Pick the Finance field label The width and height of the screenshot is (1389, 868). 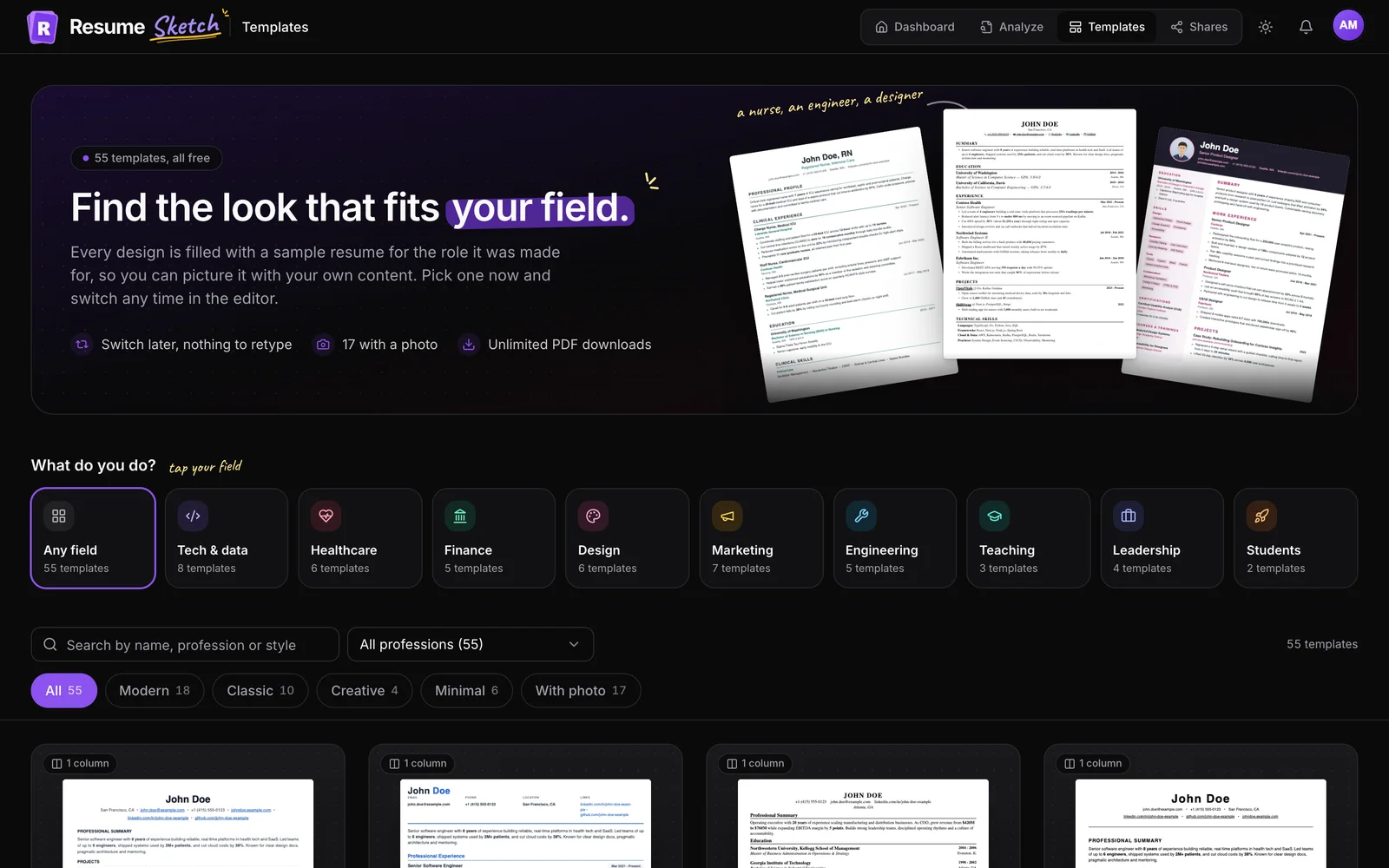click(468, 550)
